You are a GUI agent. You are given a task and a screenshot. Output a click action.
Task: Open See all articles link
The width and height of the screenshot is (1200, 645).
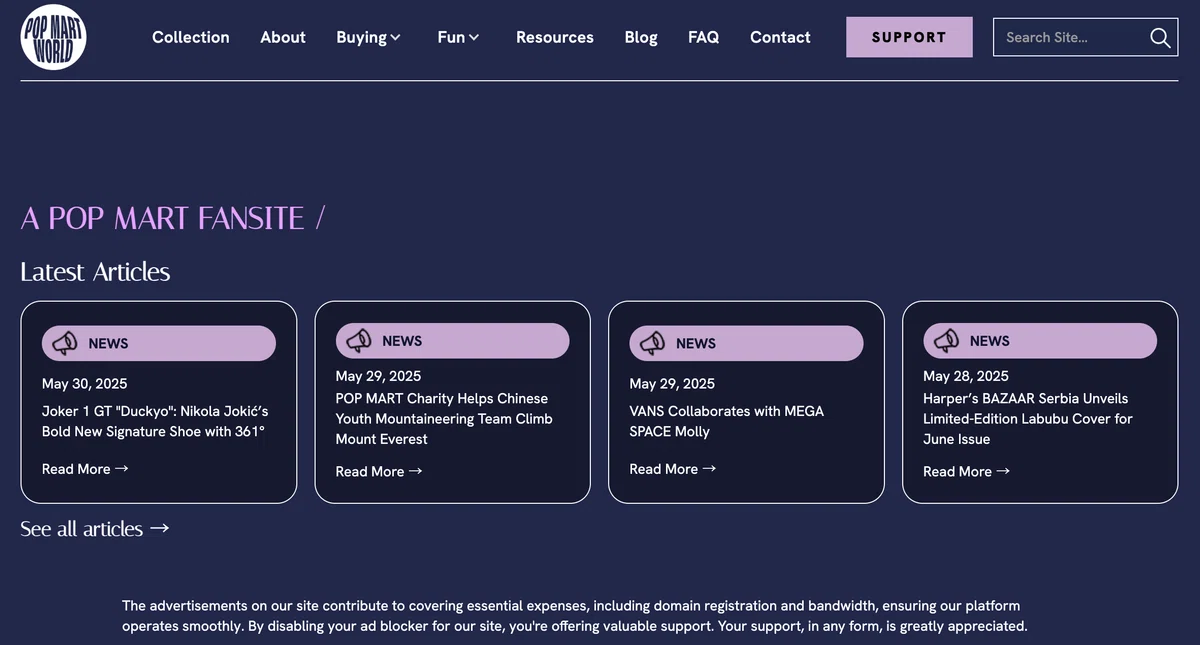point(95,529)
